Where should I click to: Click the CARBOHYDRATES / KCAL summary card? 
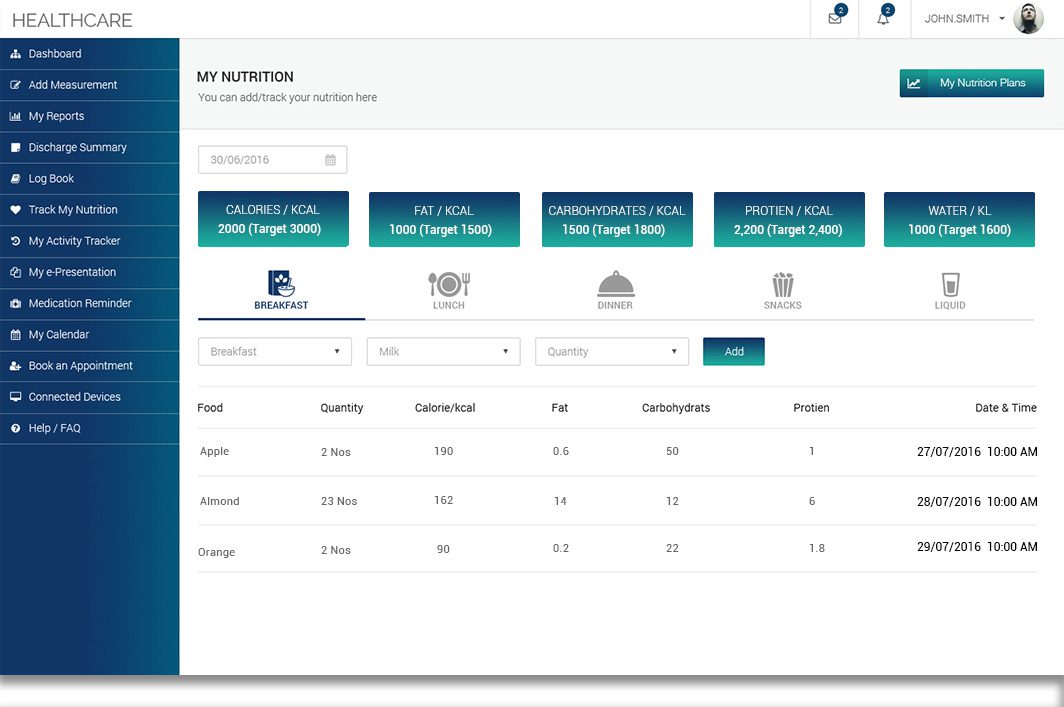(617, 220)
